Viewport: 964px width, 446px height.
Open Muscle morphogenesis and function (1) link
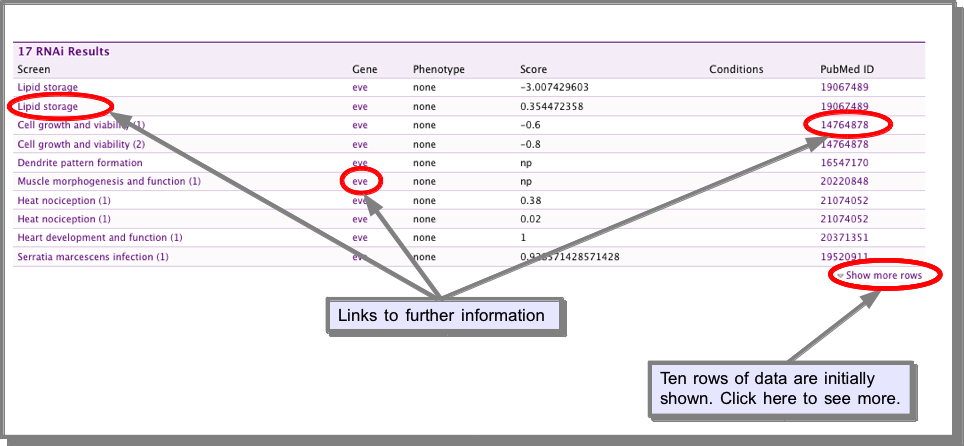click(109, 181)
